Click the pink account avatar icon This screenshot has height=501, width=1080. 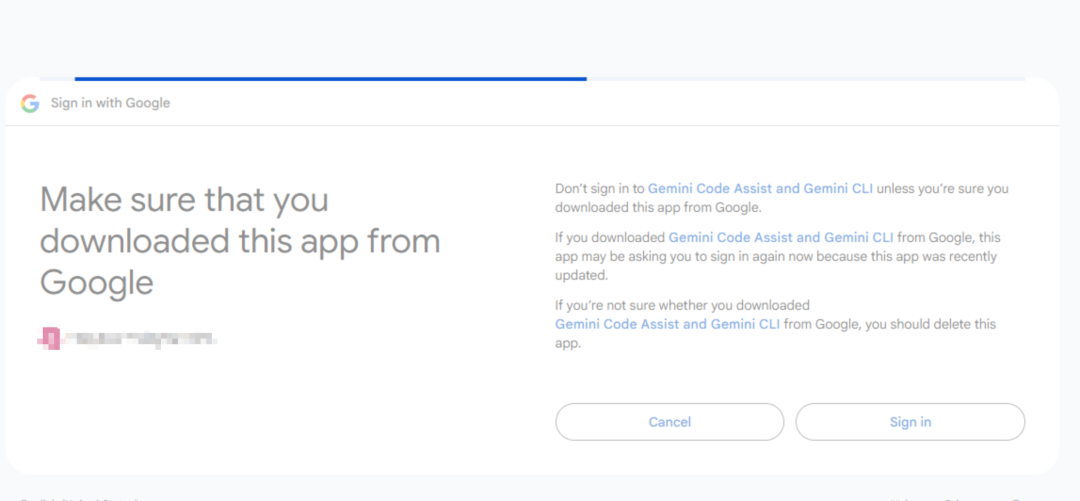coord(50,338)
